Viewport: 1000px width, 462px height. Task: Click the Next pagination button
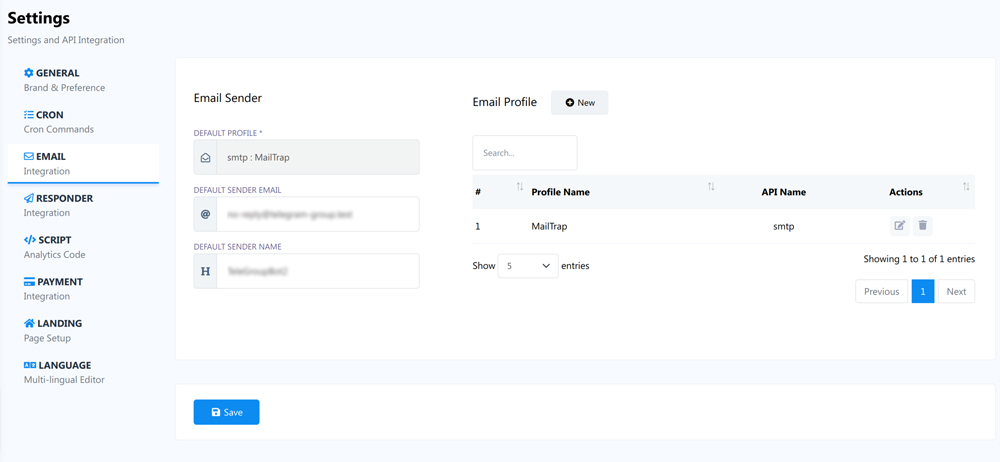pyautogui.click(x=956, y=292)
